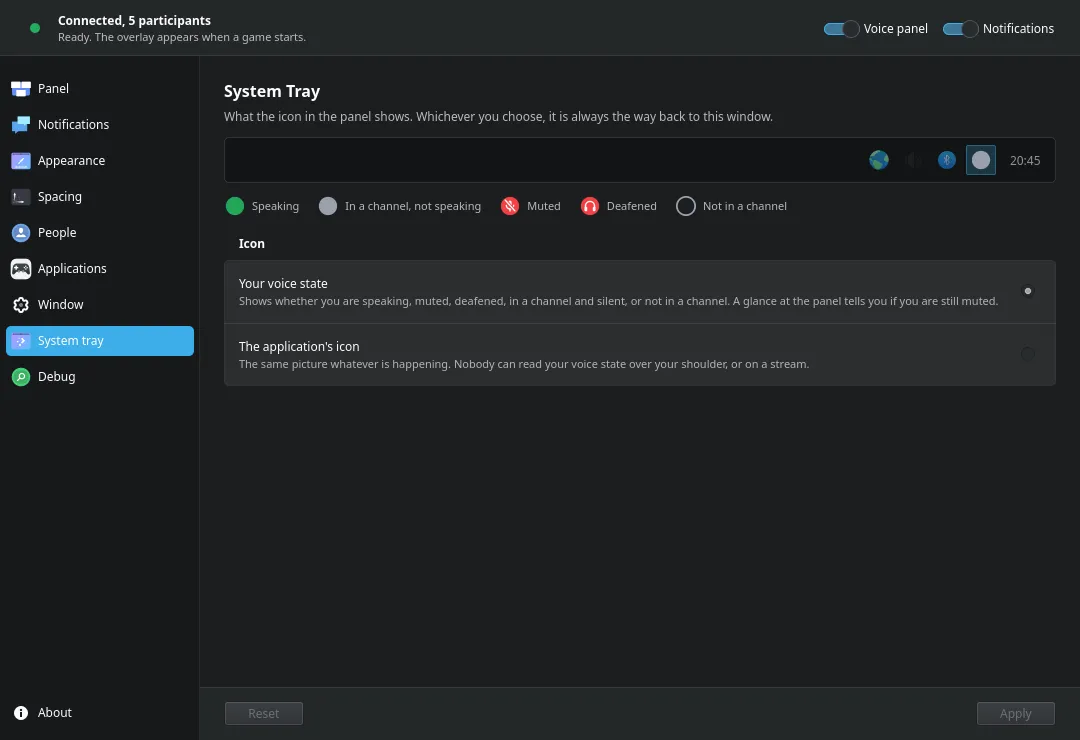This screenshot has width=1080, height=740.
Task: Open the Debug magnifier icon
Action: 21,377
